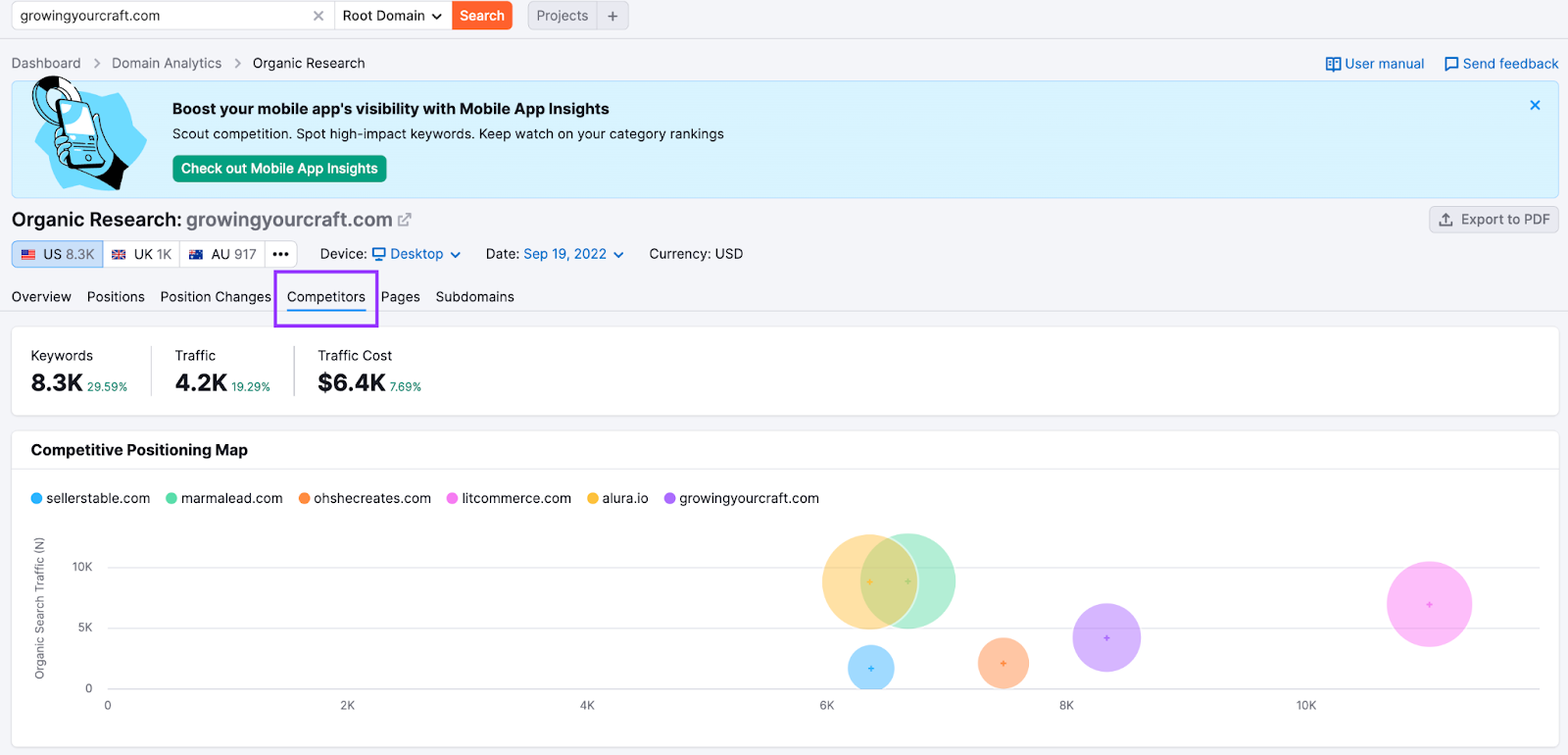Click Check out Mobile App Insights
The image size is (1568, 755).
point(279,169)
